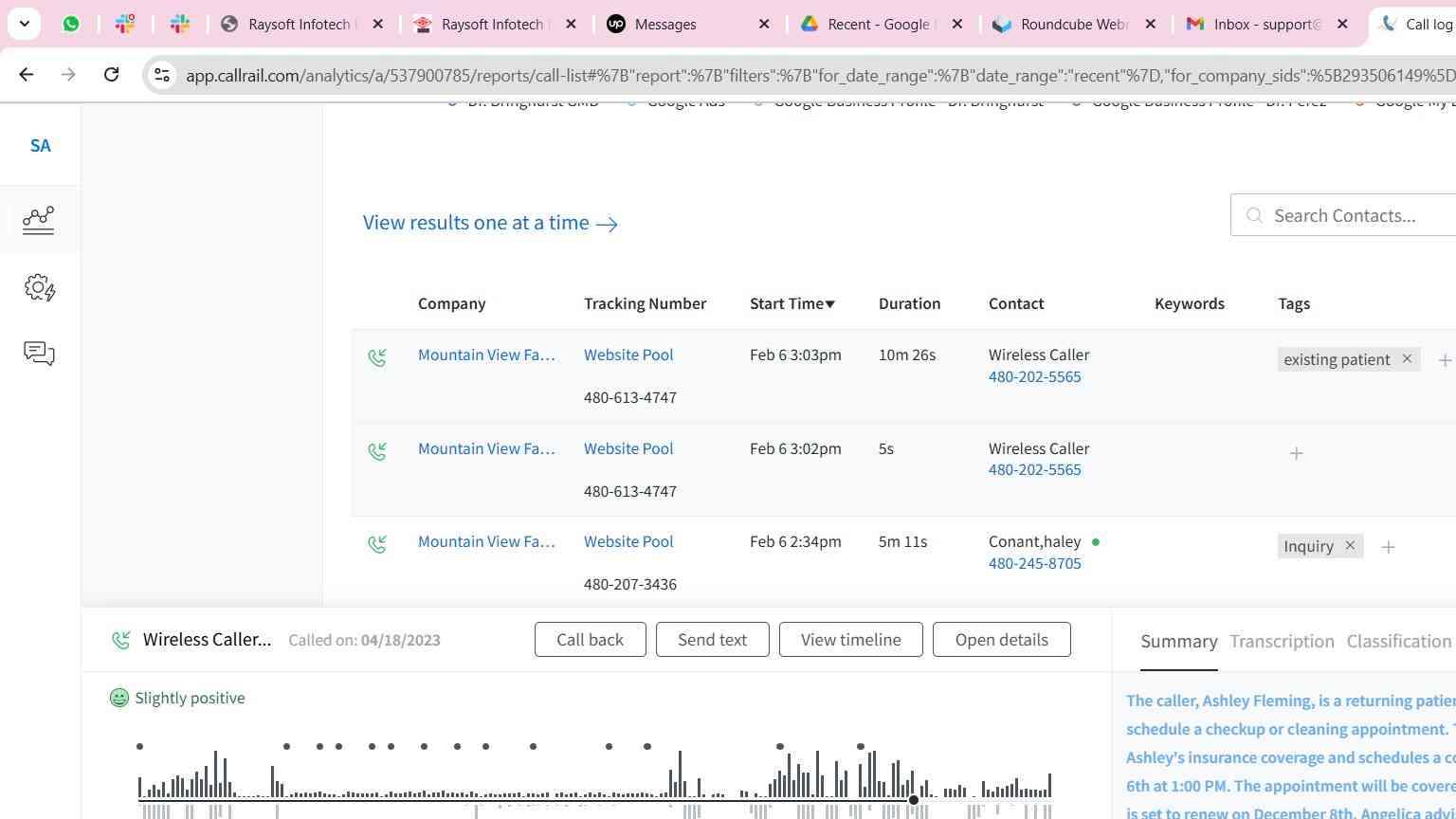Remove the Inquiry tag
The height and width of the screenshot is (819, 1456).
click(x=1350, y=546)
